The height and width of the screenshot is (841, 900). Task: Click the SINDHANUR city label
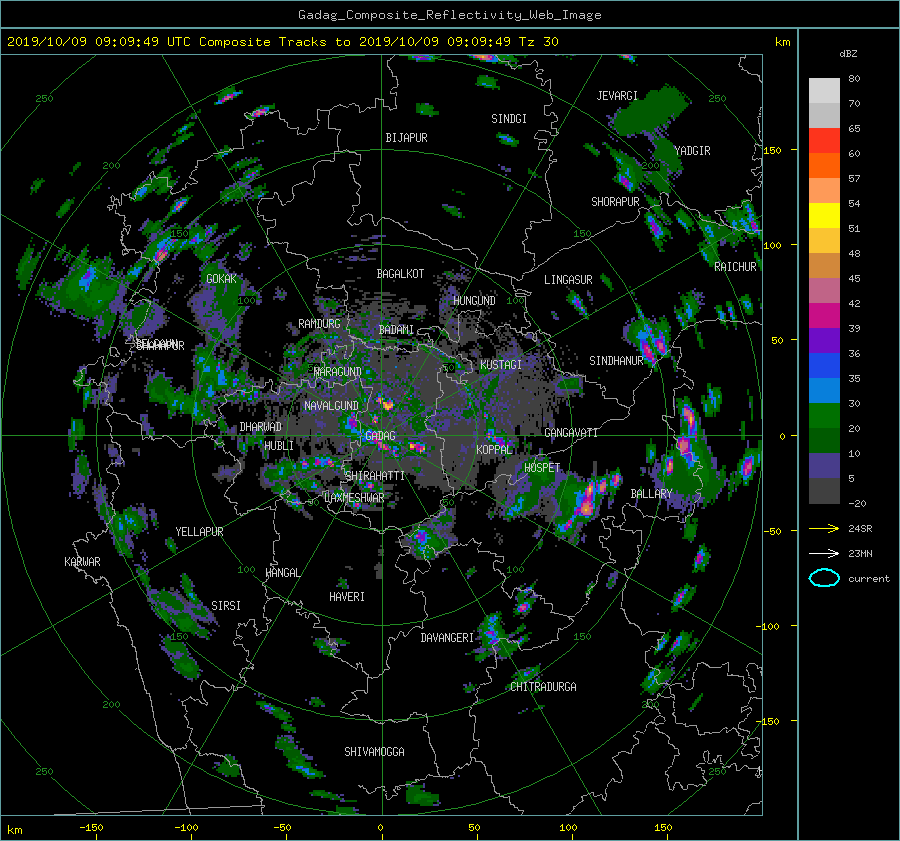(x=616, y=361)
